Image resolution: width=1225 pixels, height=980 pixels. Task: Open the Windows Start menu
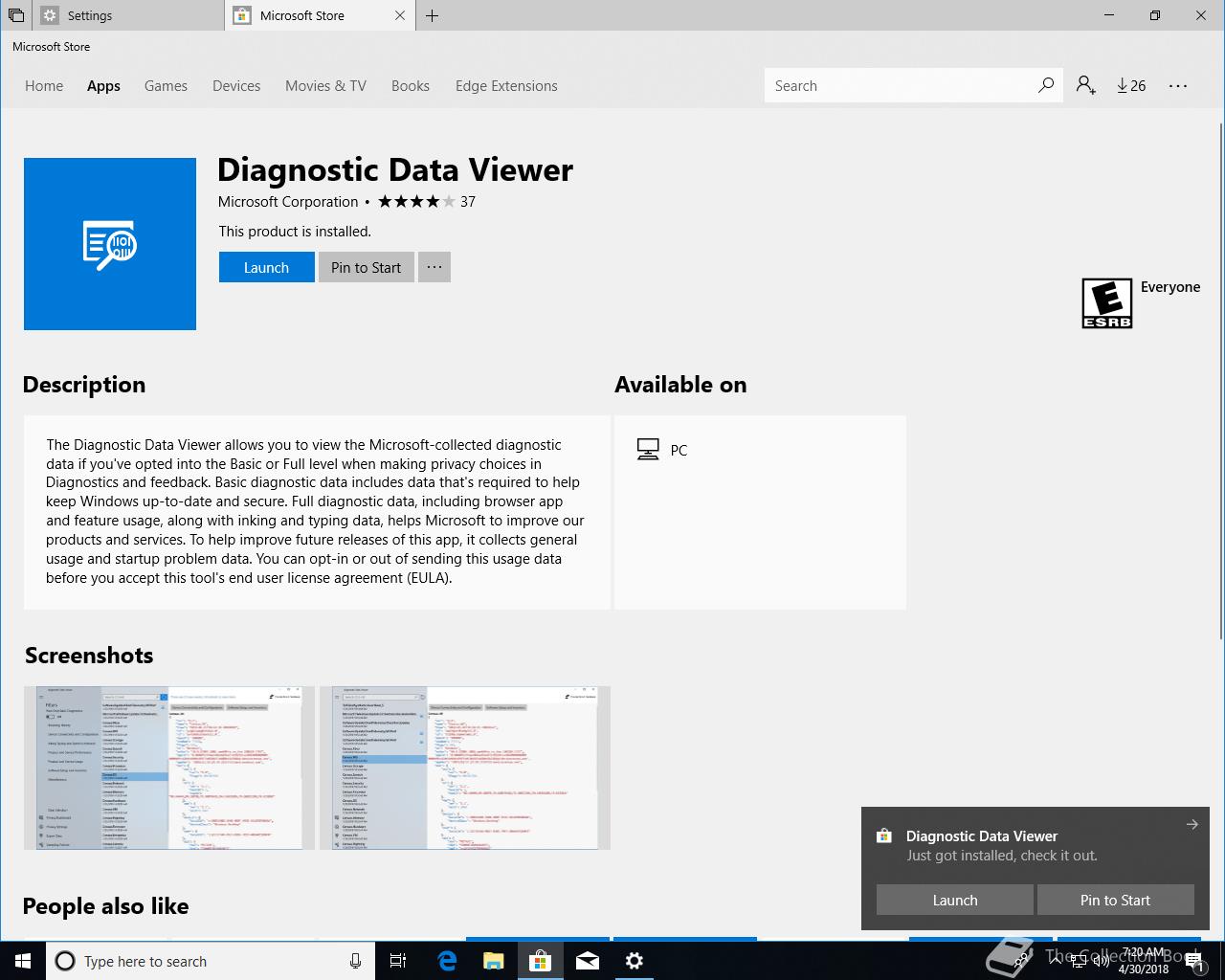(x=23, y=961)
